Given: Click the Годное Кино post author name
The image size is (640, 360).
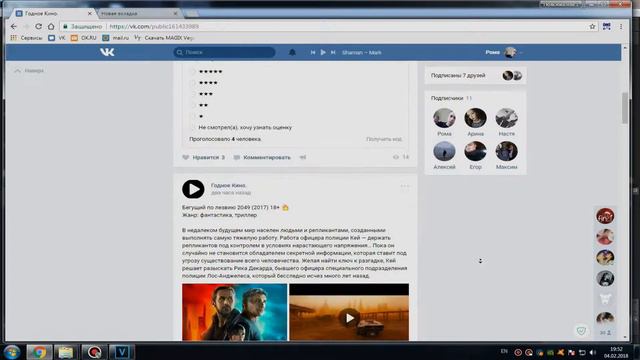Looking at the screenshot, I should coord(229,185).
